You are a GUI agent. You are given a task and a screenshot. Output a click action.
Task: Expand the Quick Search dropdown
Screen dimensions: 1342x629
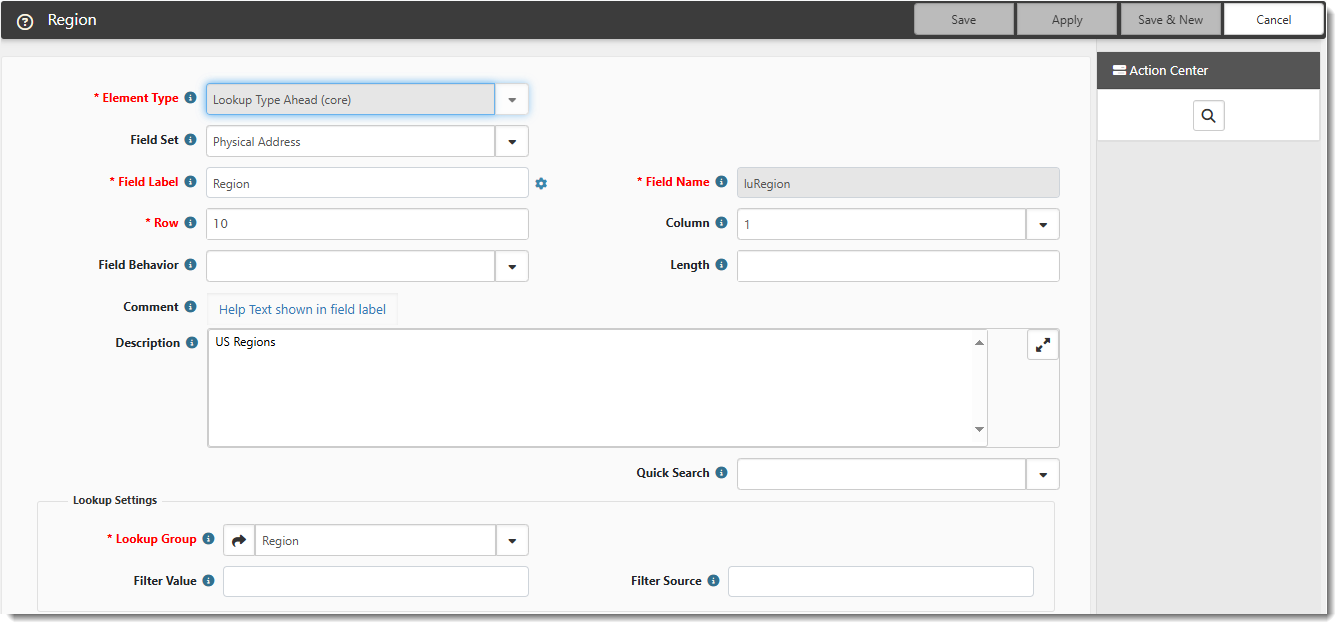pos(1042,474)
